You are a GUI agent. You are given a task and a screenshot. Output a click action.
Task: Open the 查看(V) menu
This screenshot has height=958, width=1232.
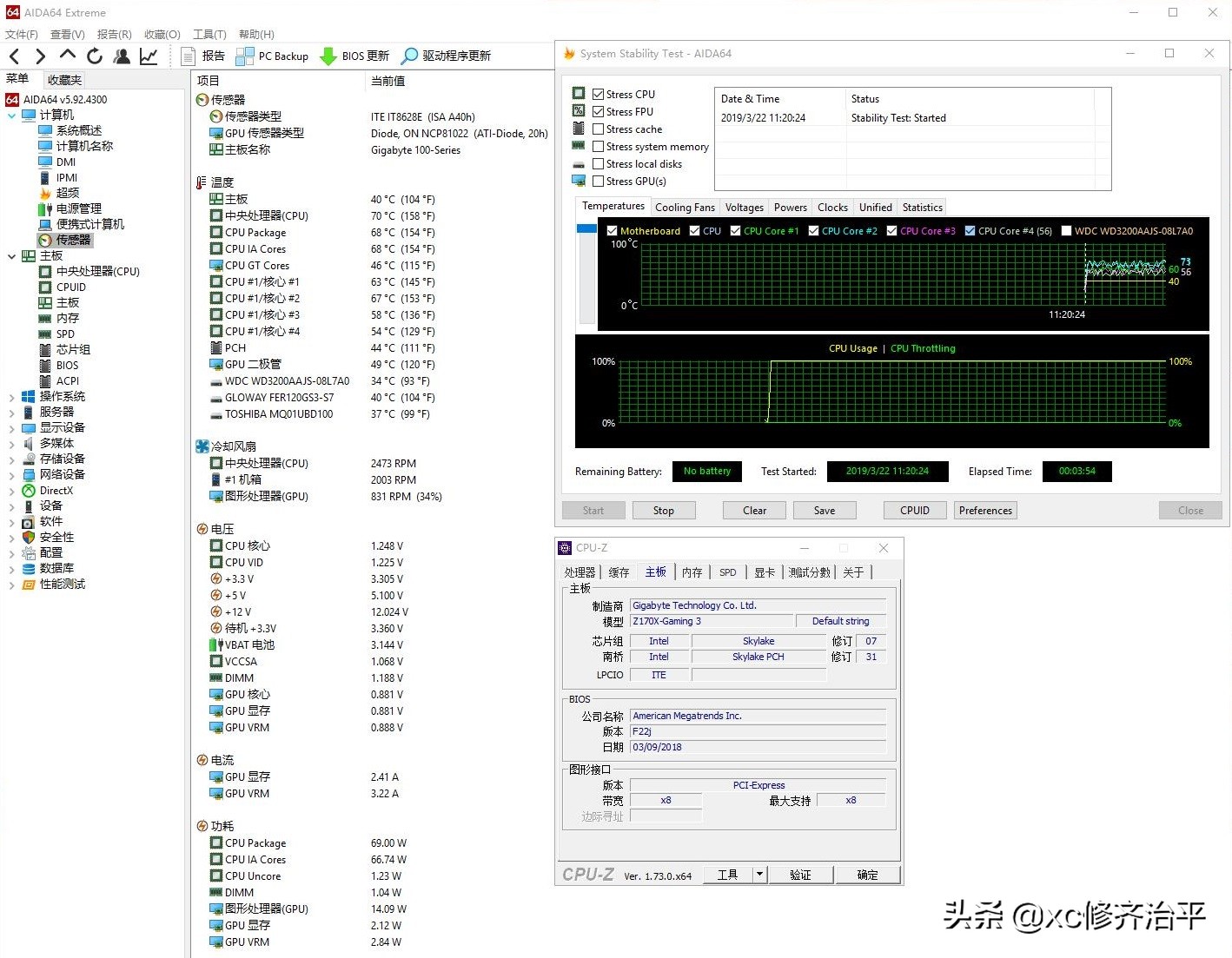click(68, 34)
